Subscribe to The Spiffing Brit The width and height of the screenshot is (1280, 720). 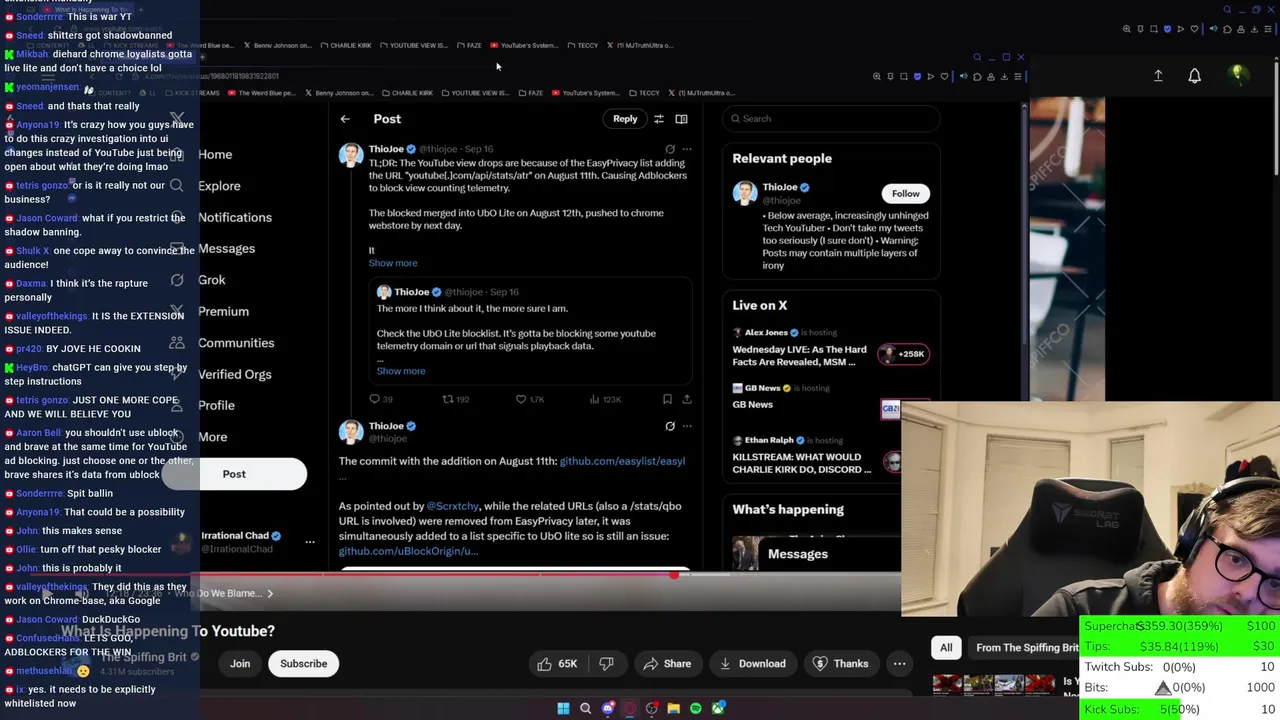[x=303, y=664]
